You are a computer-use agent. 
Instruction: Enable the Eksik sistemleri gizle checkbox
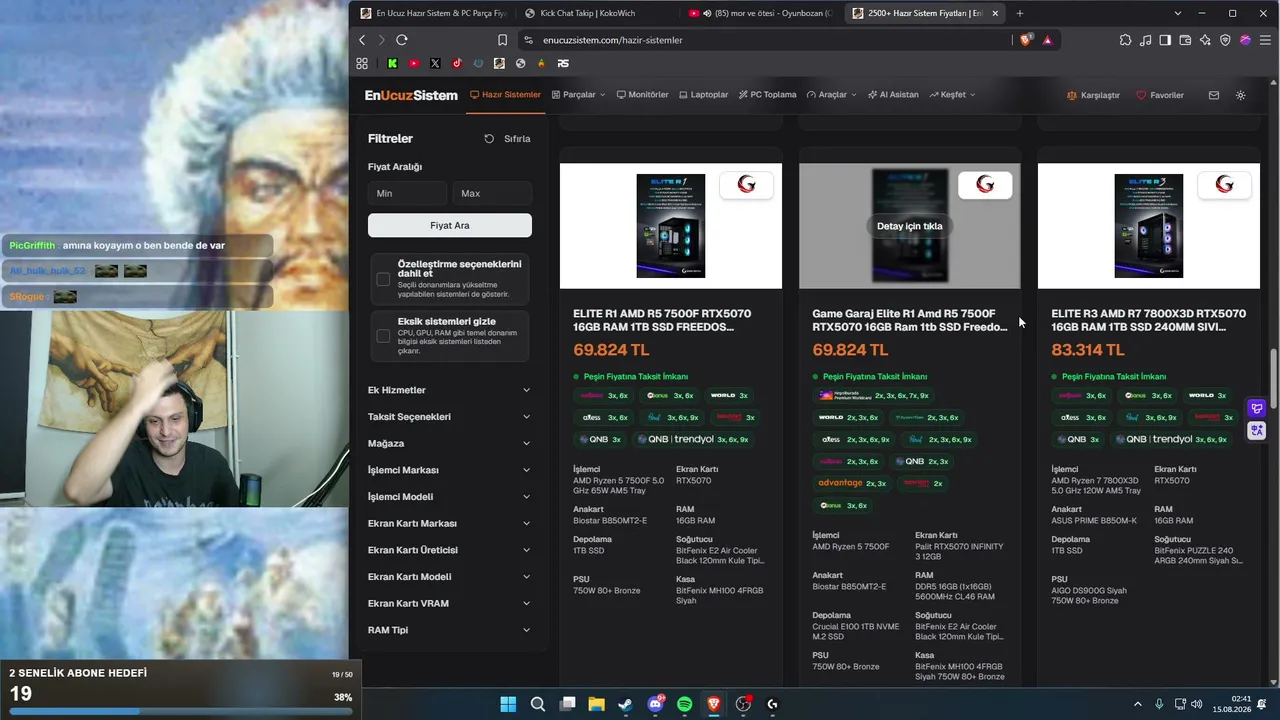coord(383,336)
